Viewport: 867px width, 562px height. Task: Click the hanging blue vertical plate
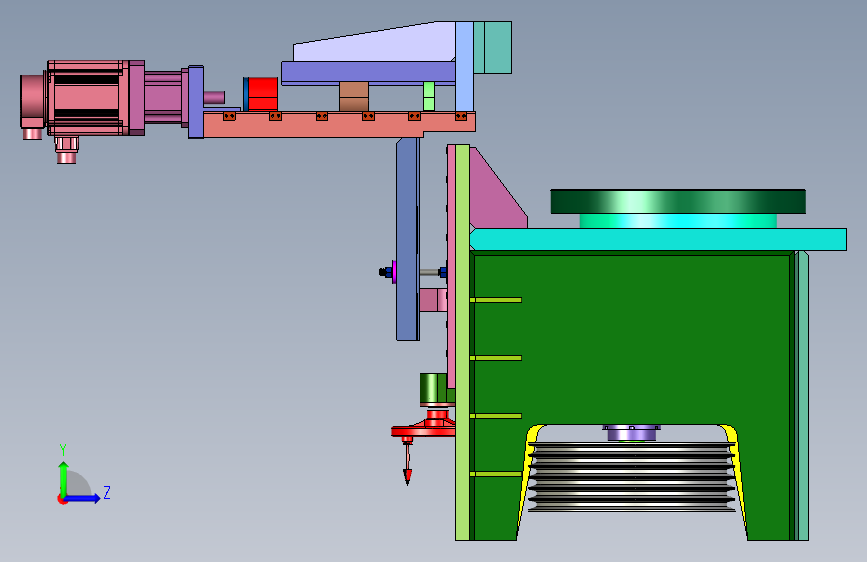[x=408, y=239]
